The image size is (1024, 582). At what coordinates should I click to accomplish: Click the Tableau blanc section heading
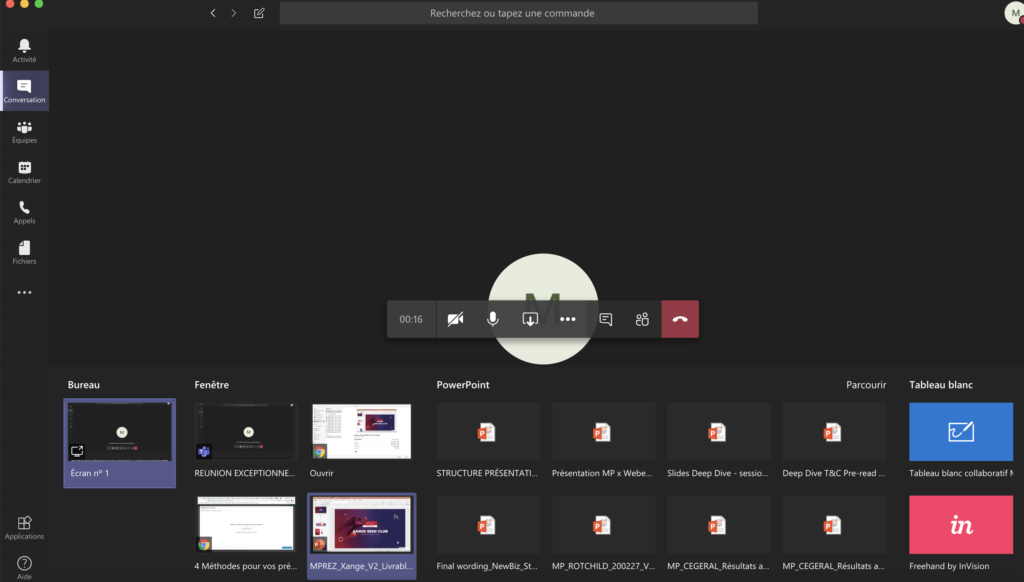point(941,385)
